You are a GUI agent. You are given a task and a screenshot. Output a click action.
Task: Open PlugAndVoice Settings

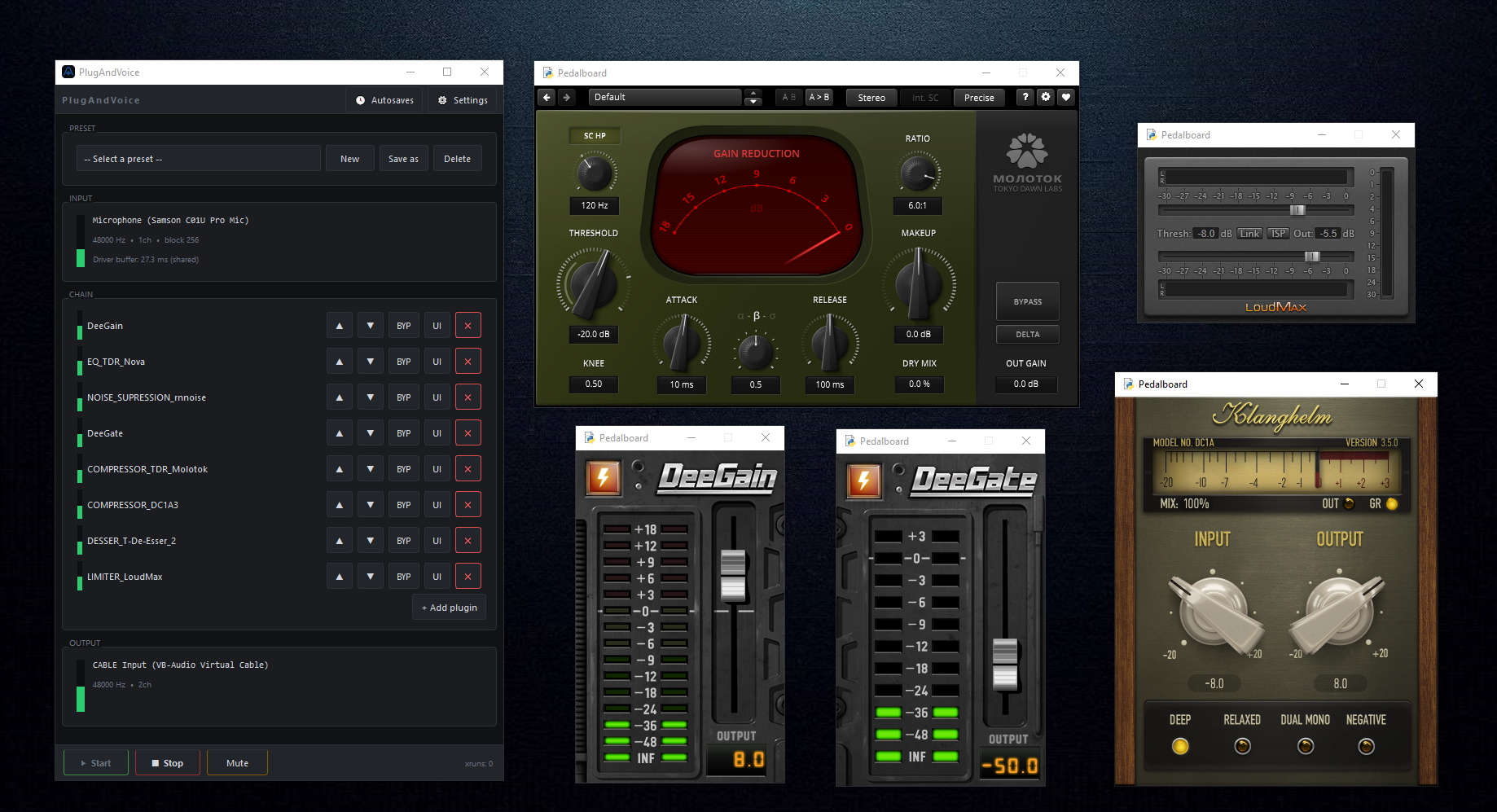coord(463,100)
